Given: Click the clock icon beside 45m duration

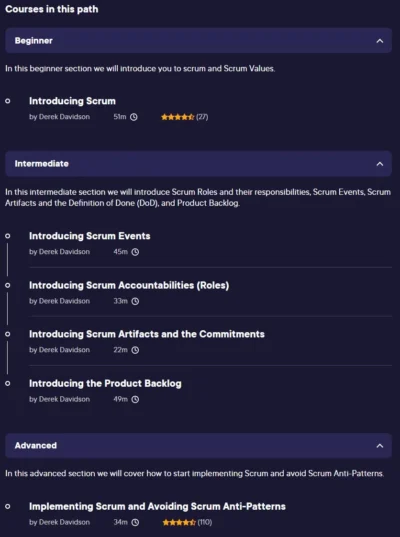Looking at the screenshot, I should 135,252.
